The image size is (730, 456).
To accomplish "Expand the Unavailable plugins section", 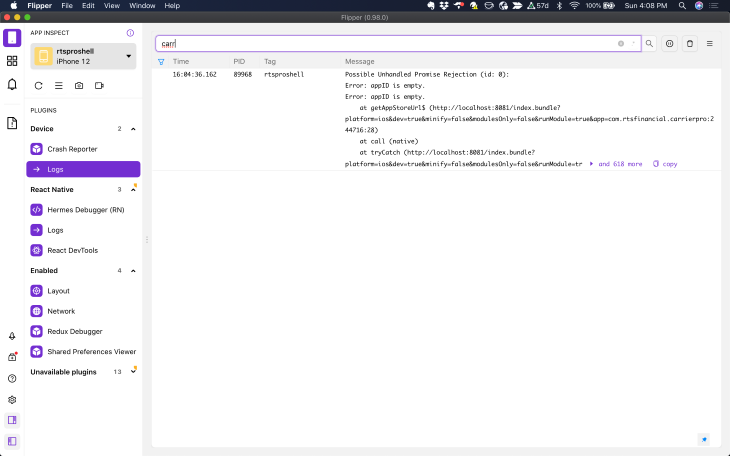I will pos(133,372).
